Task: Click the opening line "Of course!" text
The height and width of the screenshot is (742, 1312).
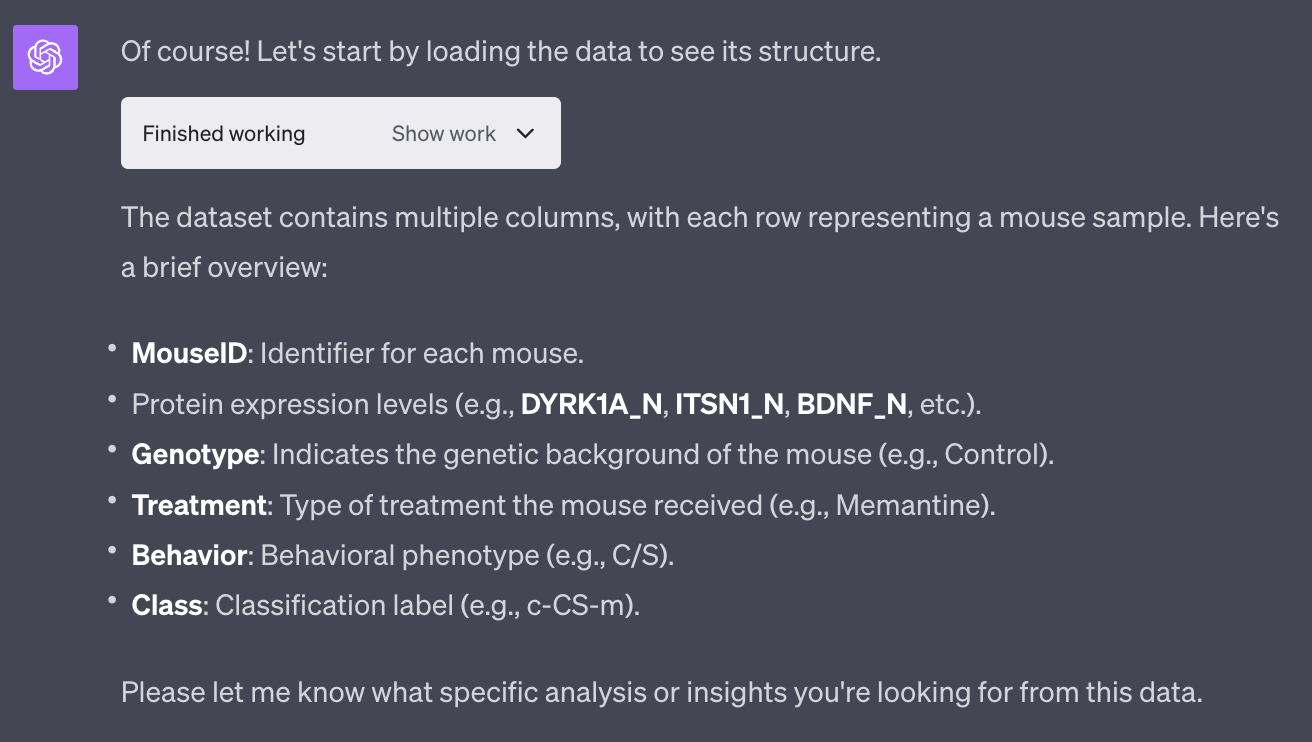Action: point(186,51)
